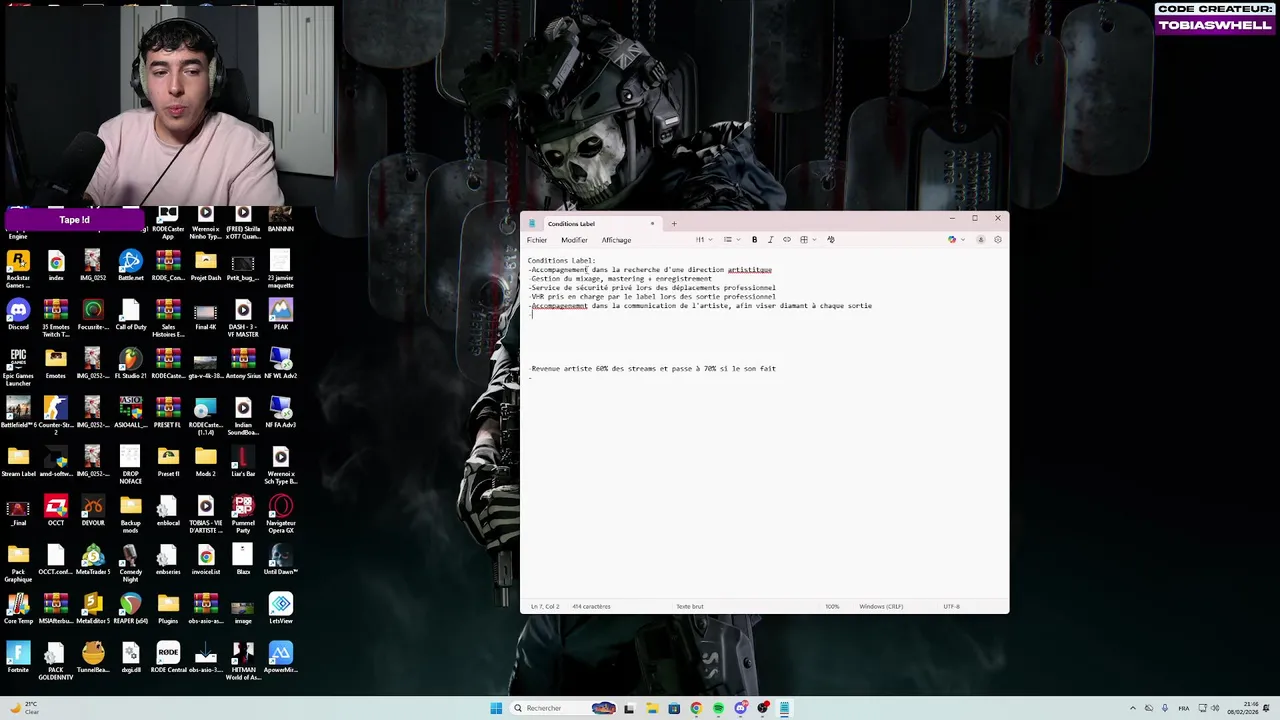Viewport: 1280px width, 720px height.
Task: Select the HITMAN World of Assassination icon
Action: [x=243, y=661]
